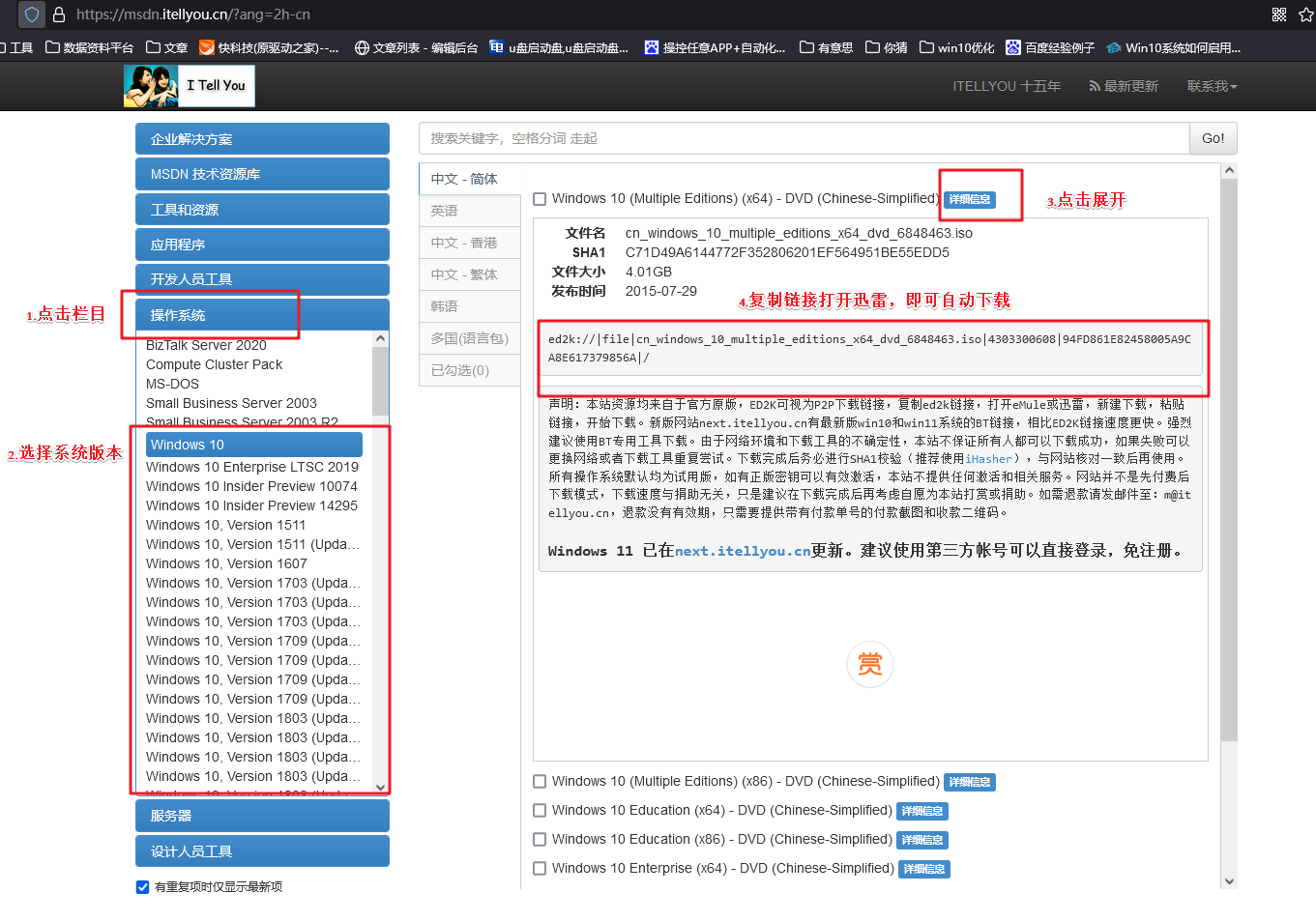Click the bookmark star in the address bar
Image resolution: width=1316 pixels, height=922 pixels.
click(1306, 14)
